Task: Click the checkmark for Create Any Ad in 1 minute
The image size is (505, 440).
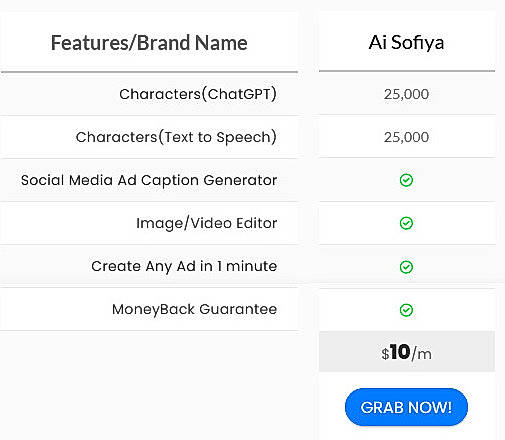Action: (x=406, y=267)
